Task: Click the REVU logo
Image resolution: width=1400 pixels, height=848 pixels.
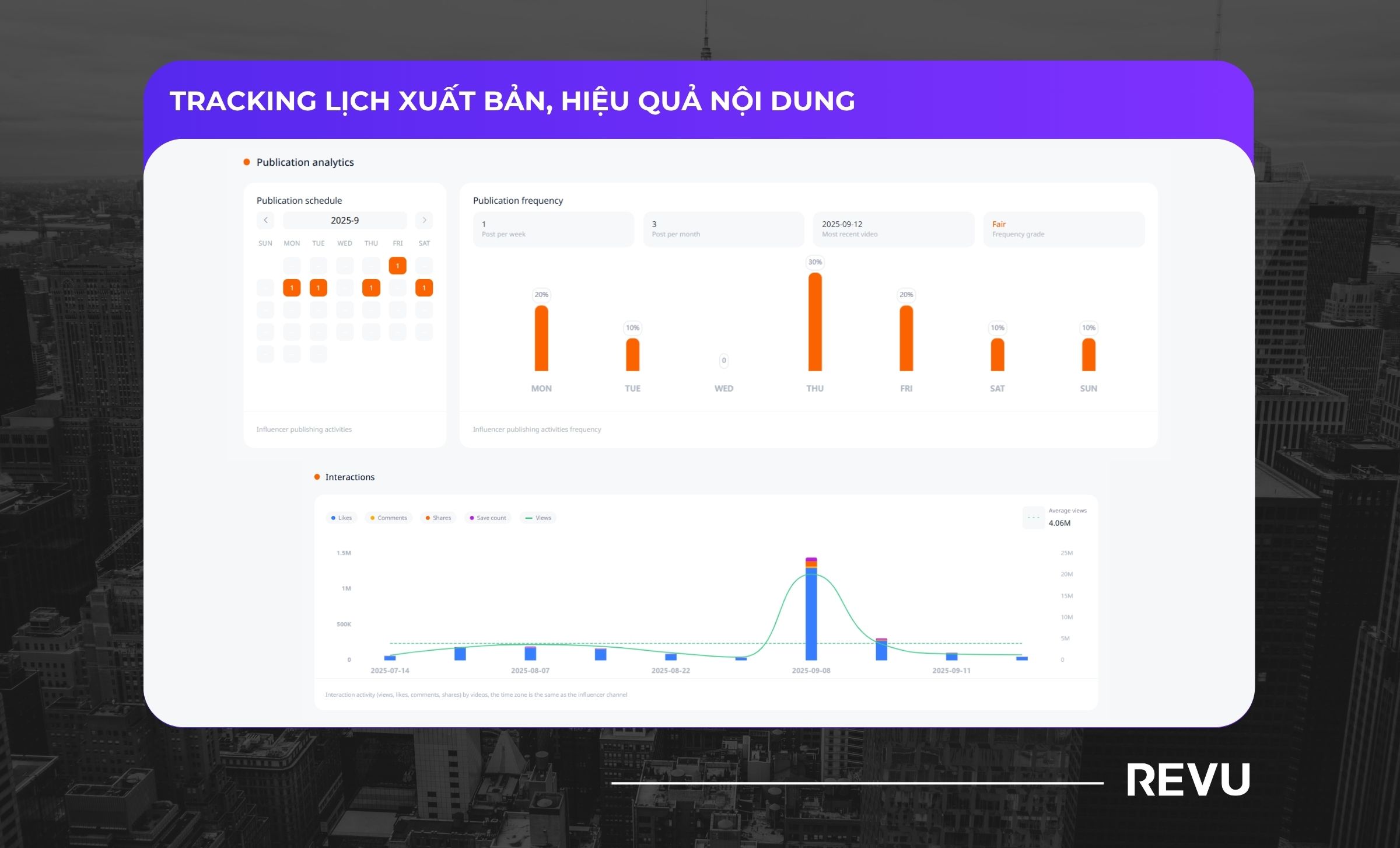Action: pos(1188,780)
